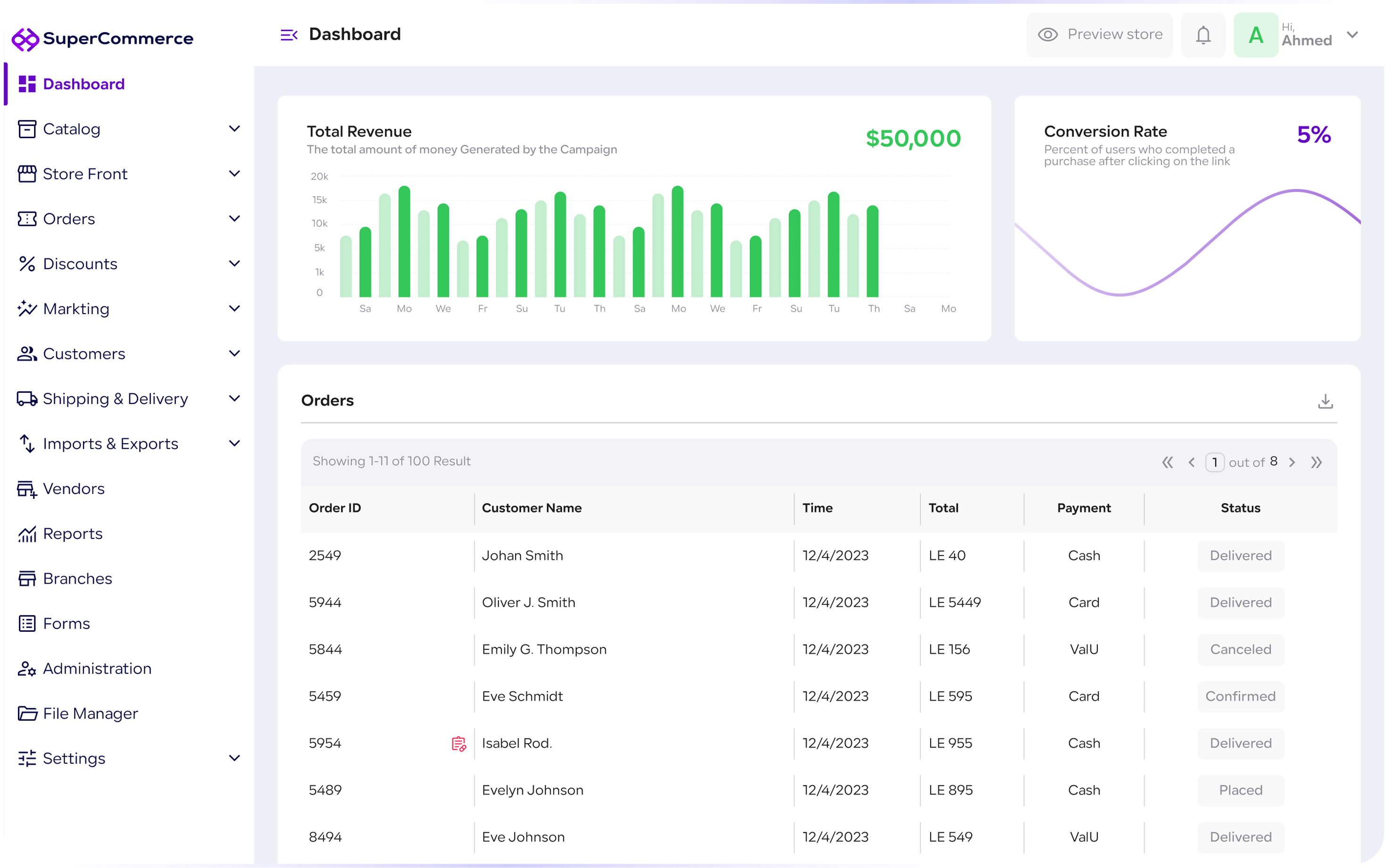Expand the Store Front chevron
This screenshot has width=1388, height=868.
(234, 174)
